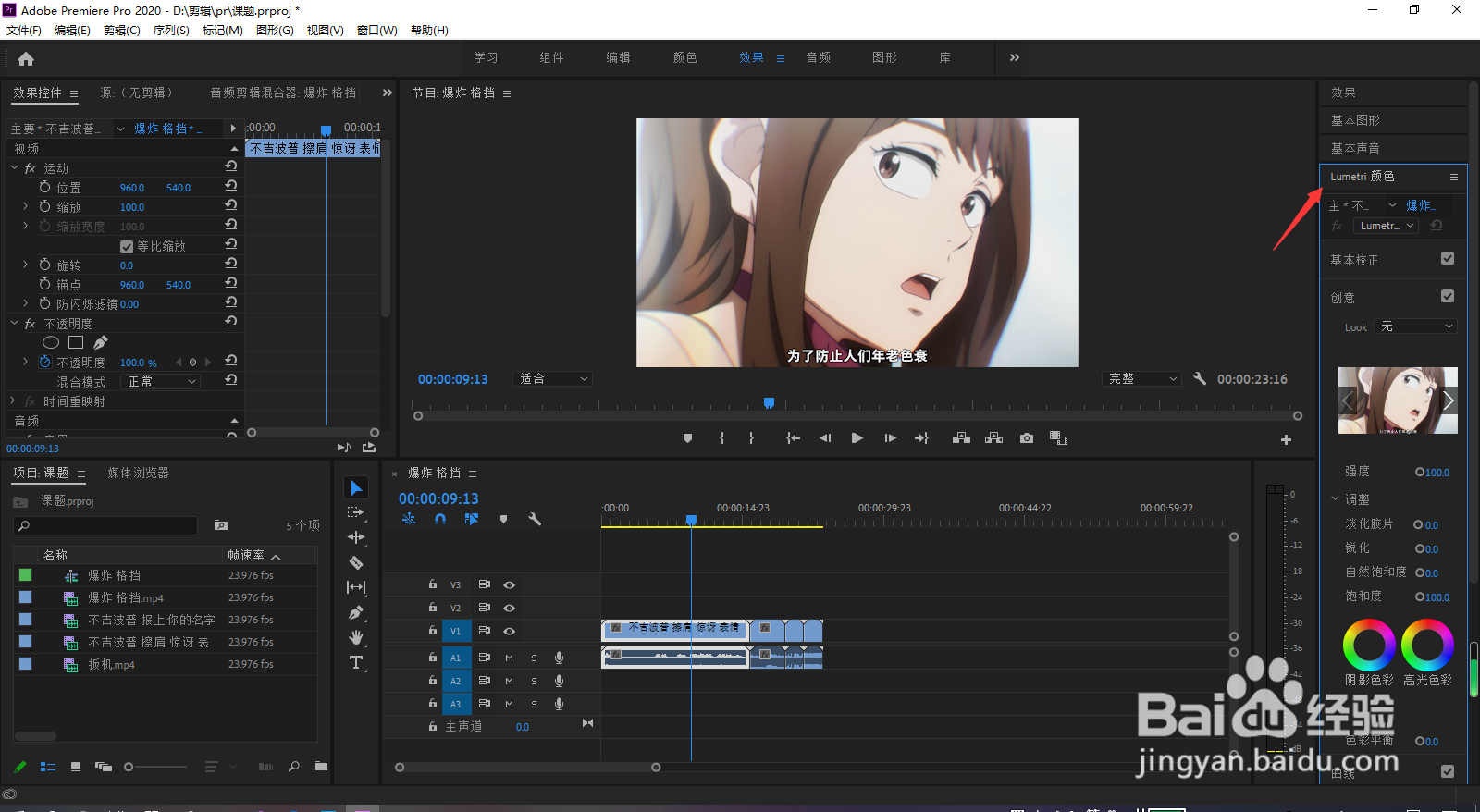Click the Extract button
The image size is (1480, 812).
tap(993, 438)
